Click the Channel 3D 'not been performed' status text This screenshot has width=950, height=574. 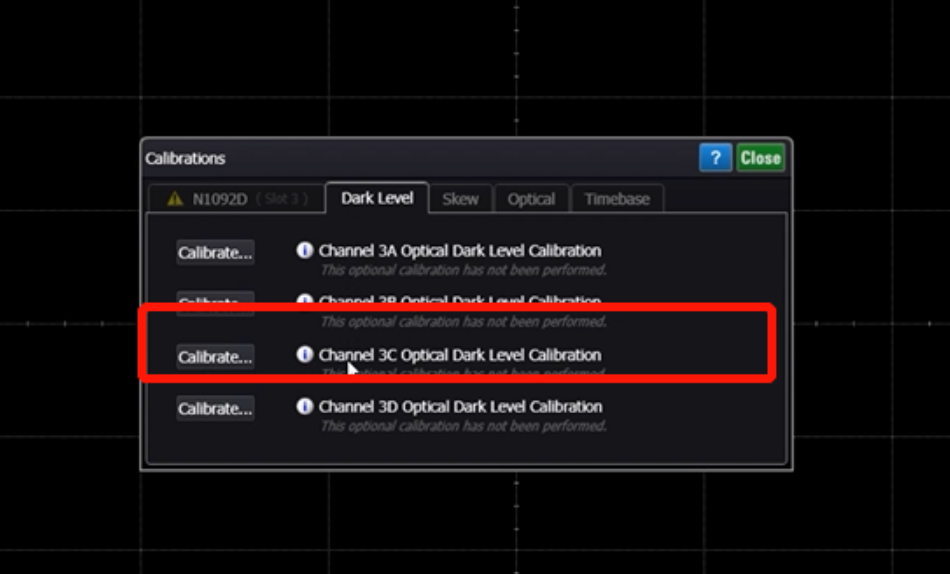coord(463,426)
